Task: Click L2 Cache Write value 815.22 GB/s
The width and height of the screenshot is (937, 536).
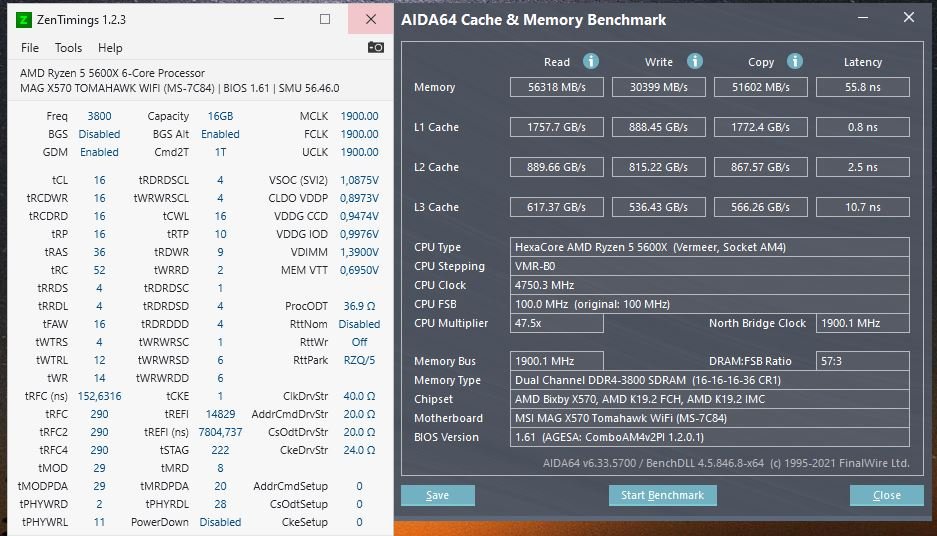Action: (659, 167)
